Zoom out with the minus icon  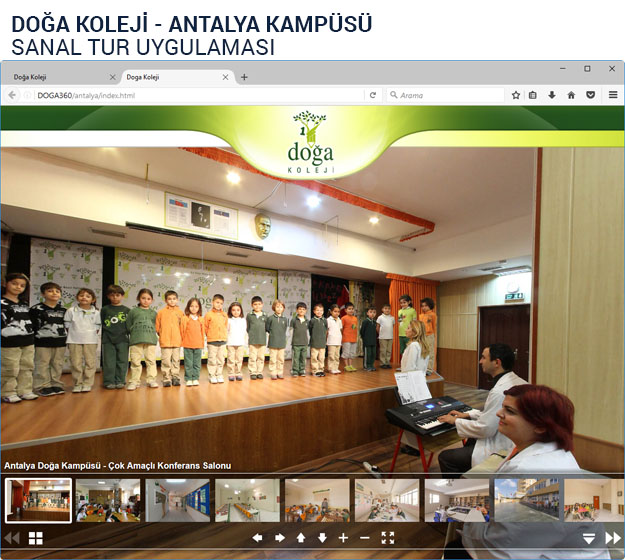[x=365, y=538]
